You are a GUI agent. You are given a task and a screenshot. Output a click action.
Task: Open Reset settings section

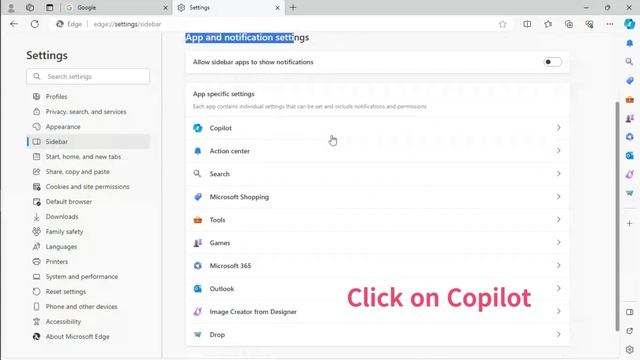[x=88, y=291]
